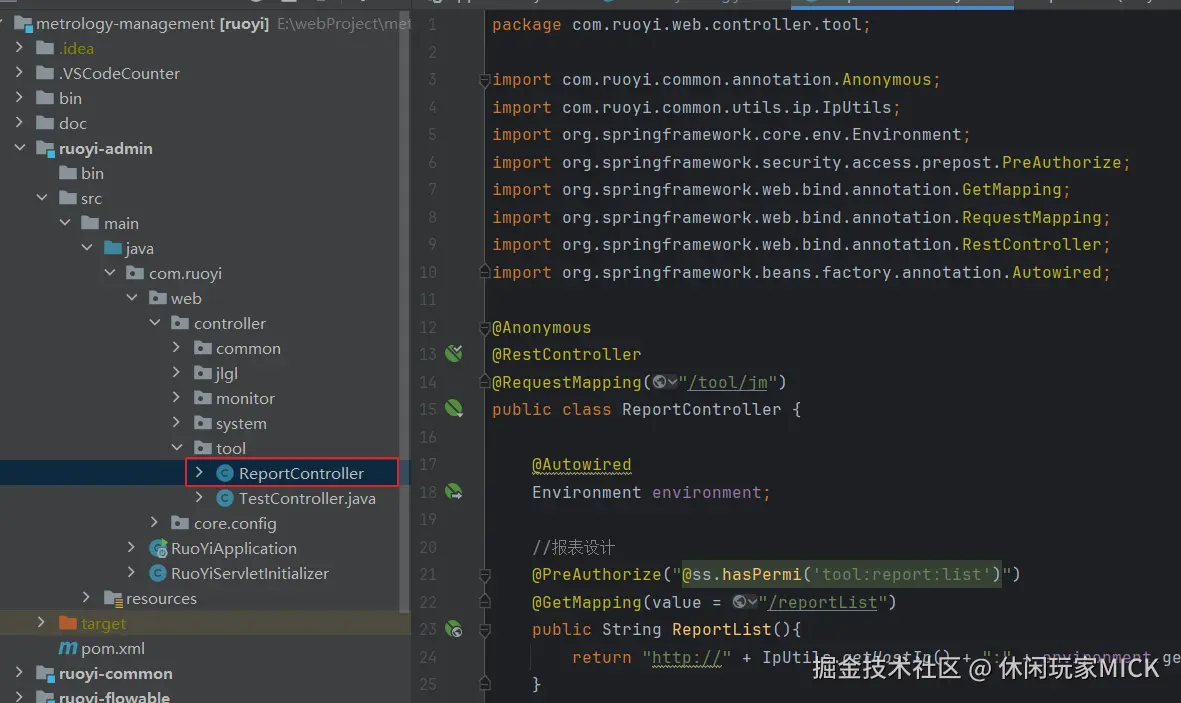Fold the import block at line 3

pyautogui.click(x=484, y=80)
